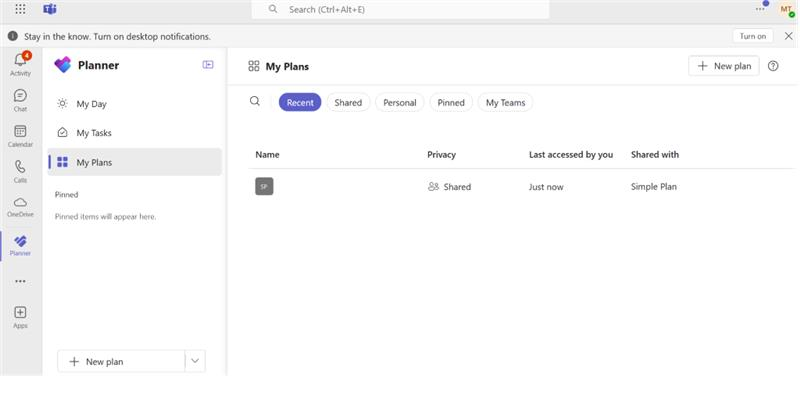
Task: Open Chat in the sidebar
Action: click(20, 100)
